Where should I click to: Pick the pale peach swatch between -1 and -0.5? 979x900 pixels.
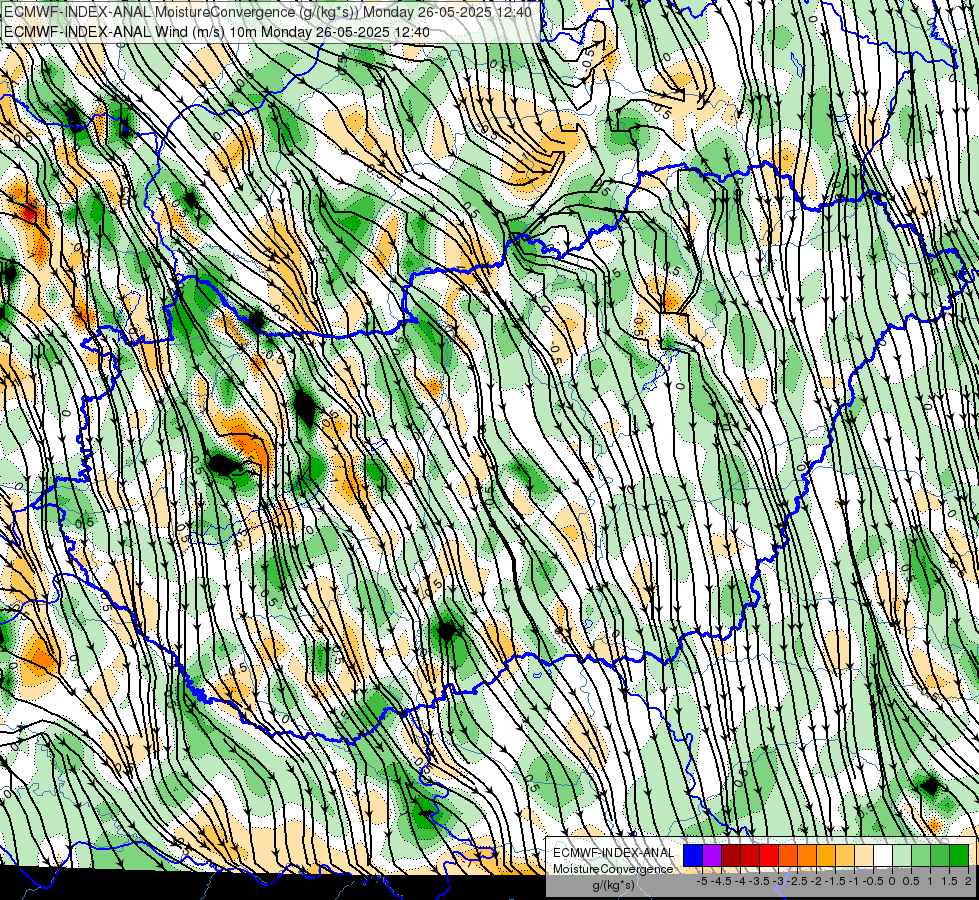pyautogui.click(x=864, y=856)
